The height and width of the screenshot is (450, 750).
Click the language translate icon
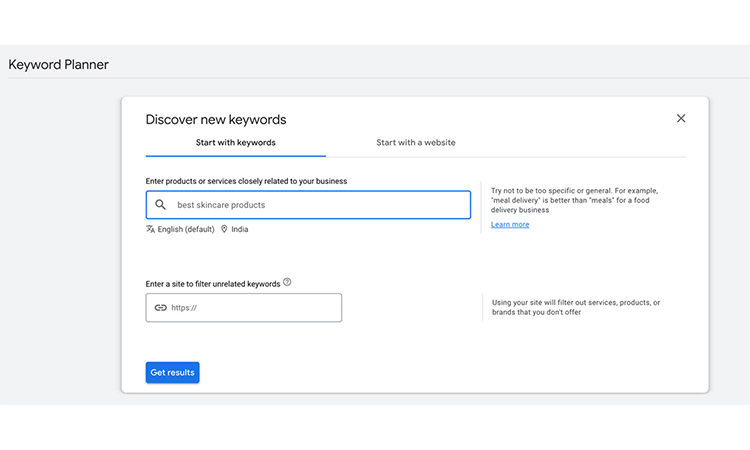150,229
